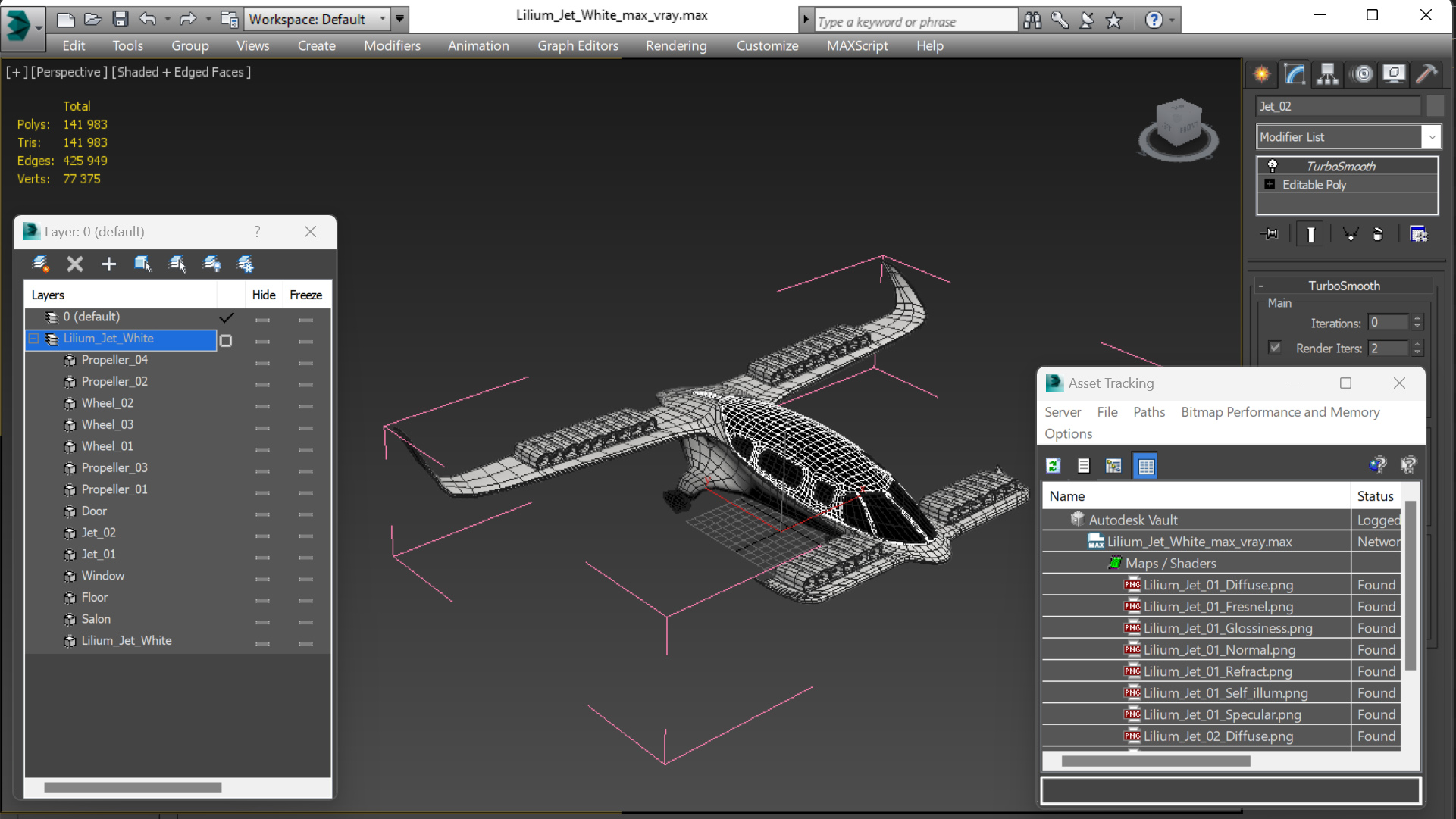Toggle Hide for Salon object

click(263, 622)
